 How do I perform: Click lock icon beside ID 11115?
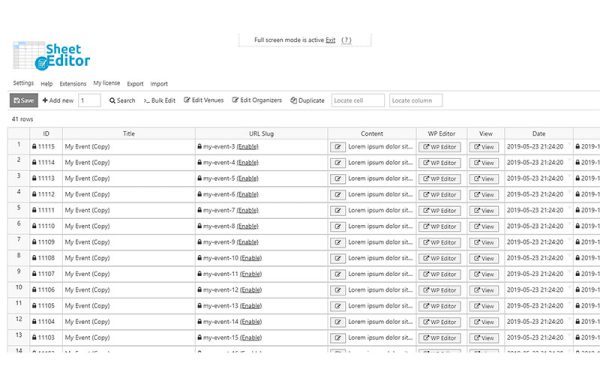pyautogui.click(x=34, y=147)
